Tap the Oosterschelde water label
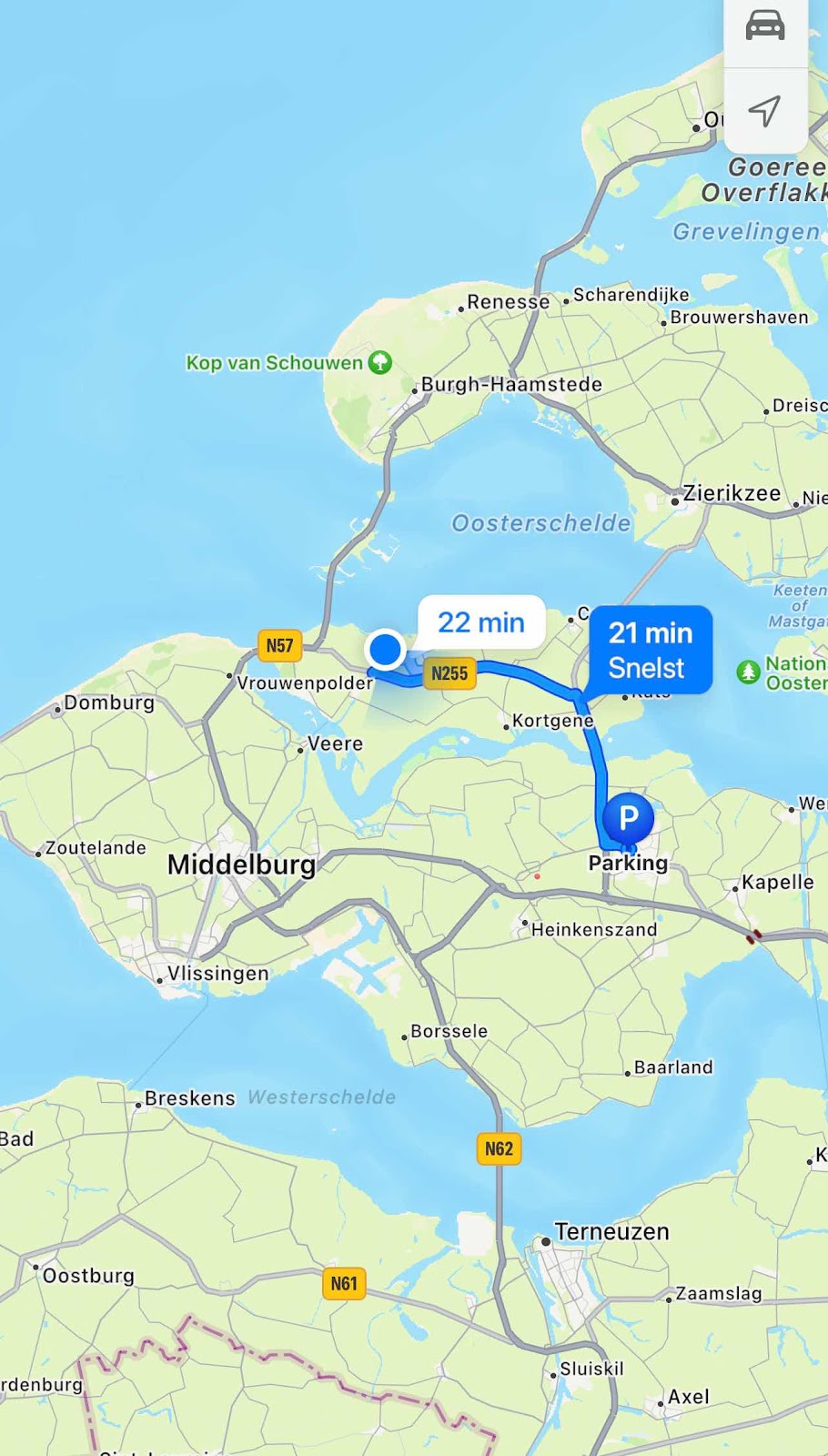This screenshot has height=1456, width=828. pos(540,523)
